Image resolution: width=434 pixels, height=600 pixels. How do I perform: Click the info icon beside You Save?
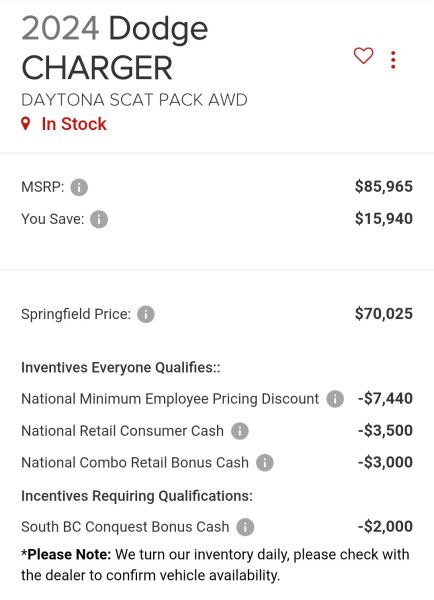click(x=99, y=219)
